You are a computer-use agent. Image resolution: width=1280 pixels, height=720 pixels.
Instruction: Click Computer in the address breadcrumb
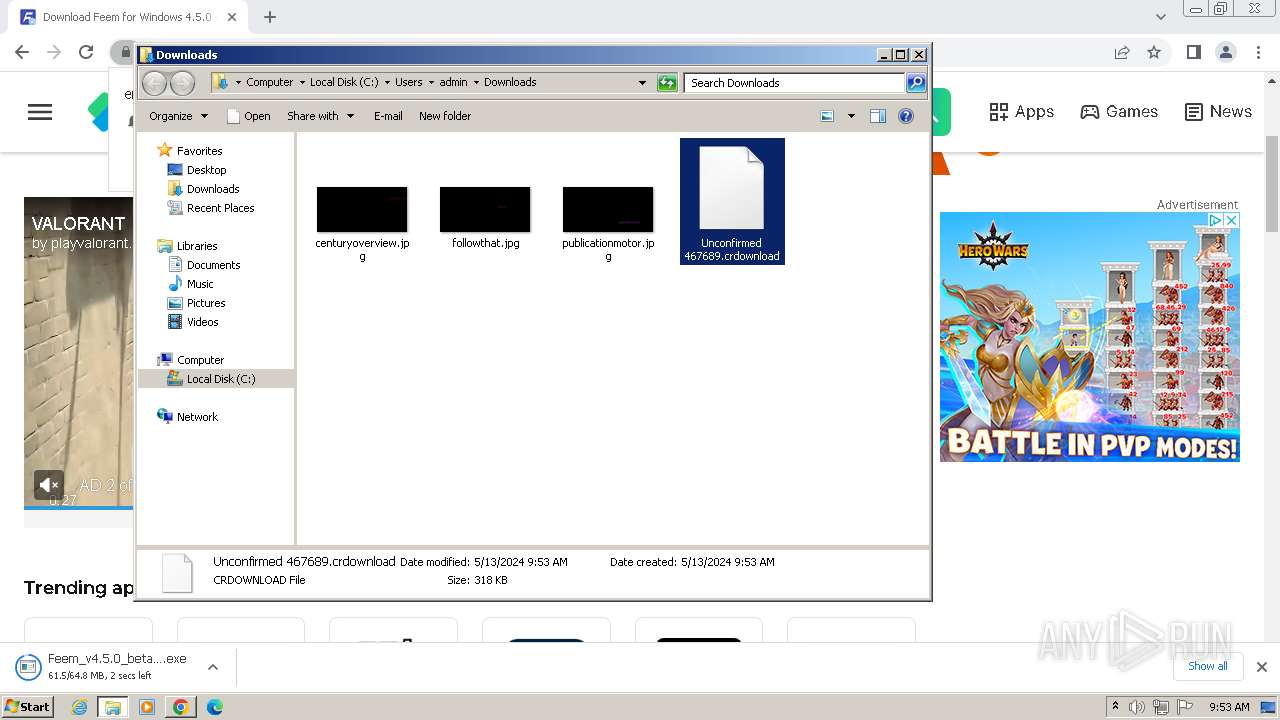click(x=269, y=82)
